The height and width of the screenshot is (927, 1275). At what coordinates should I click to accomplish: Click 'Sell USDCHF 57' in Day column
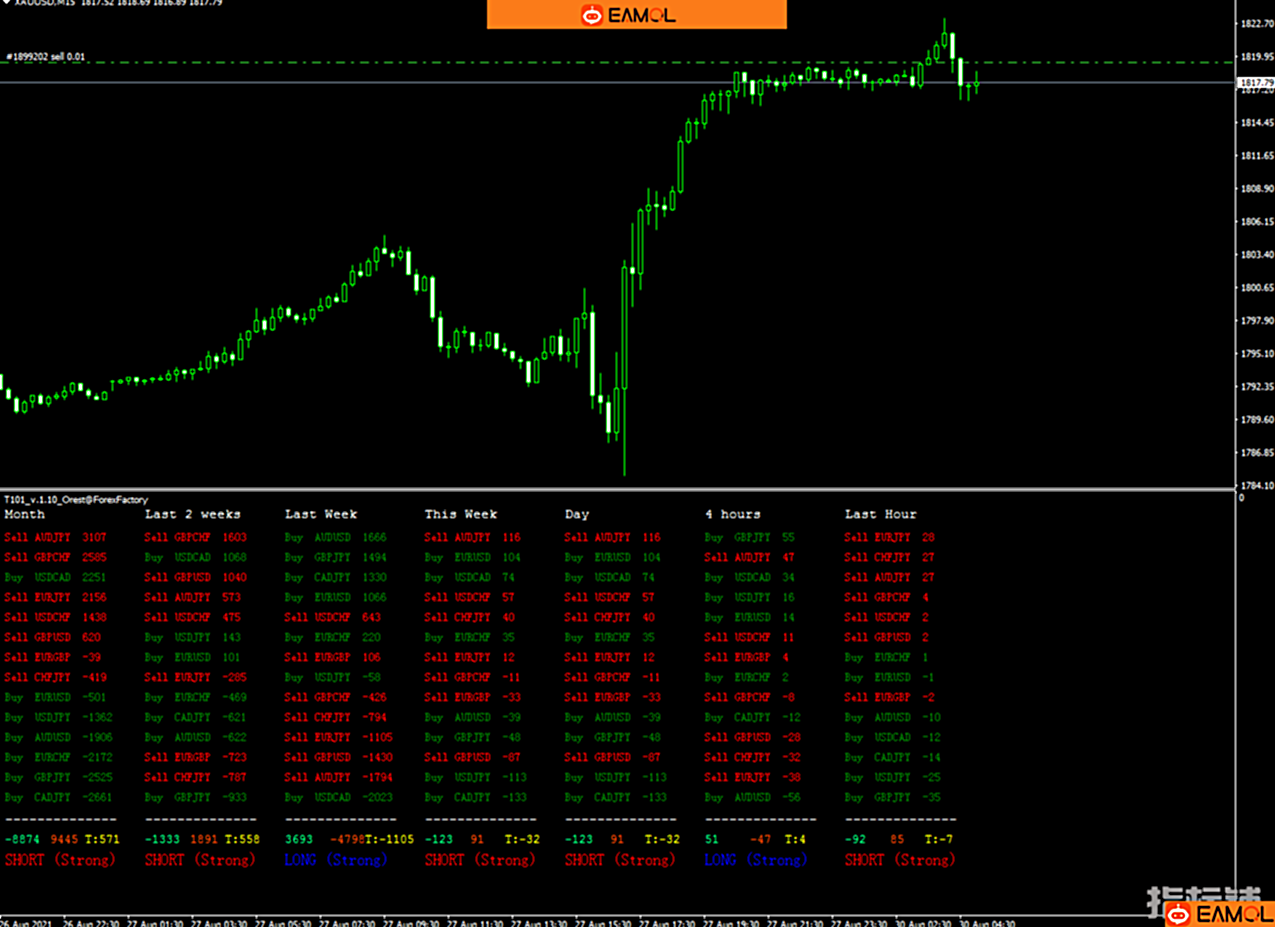pos(610,597)
